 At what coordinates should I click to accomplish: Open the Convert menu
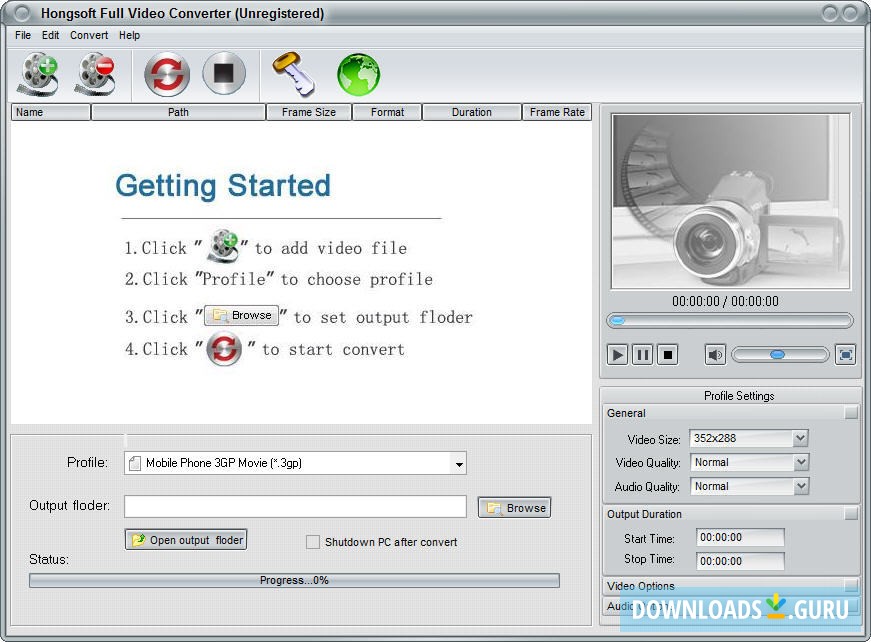(x=89, y=35)
